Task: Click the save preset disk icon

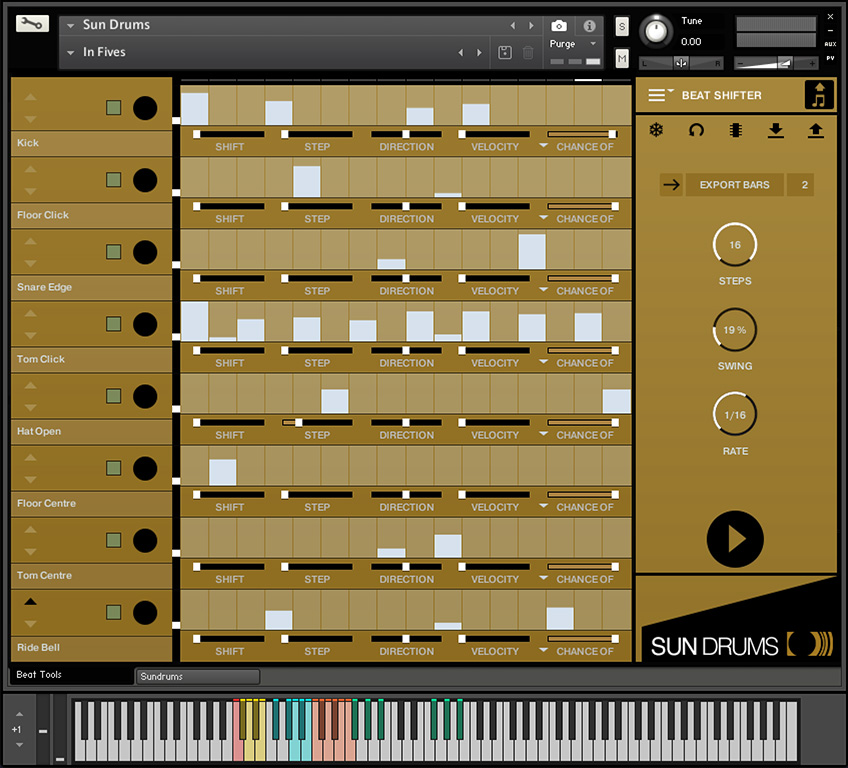Action: pyautogui.click(x=505, y=52)
